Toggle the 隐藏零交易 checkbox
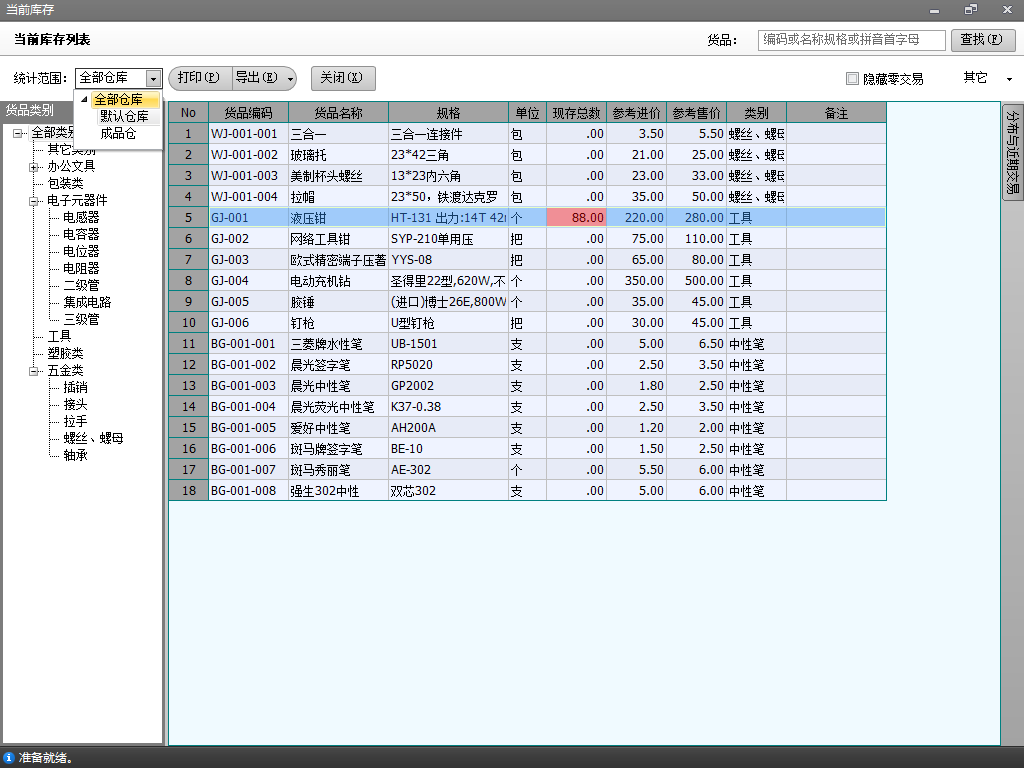Viewport: 1024px width, 768px height. (x=852, y=78)
